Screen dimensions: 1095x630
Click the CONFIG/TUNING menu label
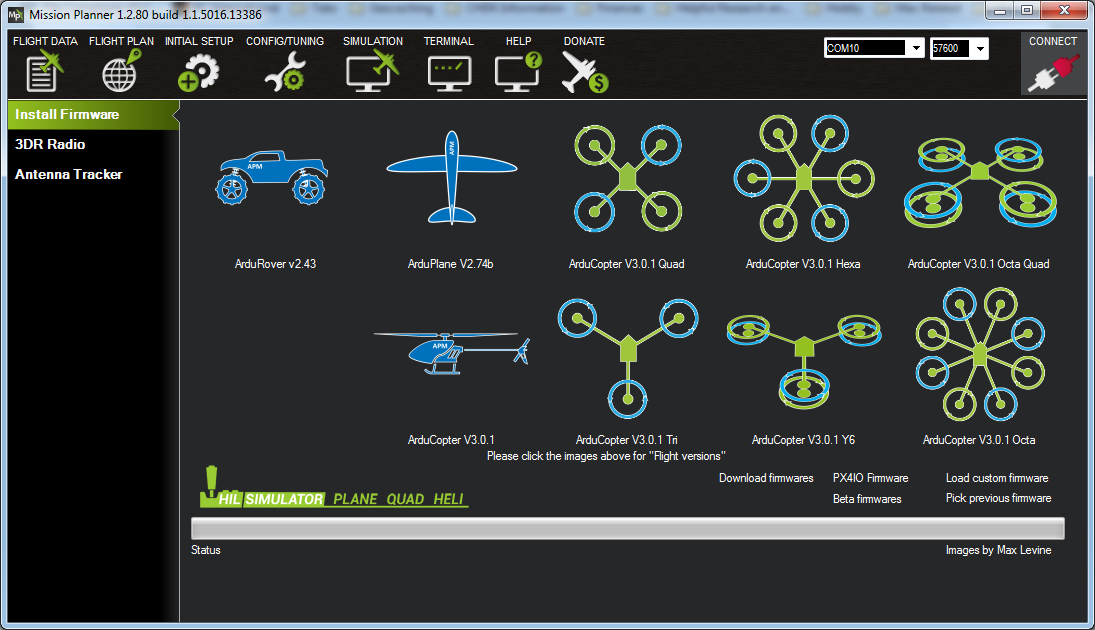(x=285, y=41)
